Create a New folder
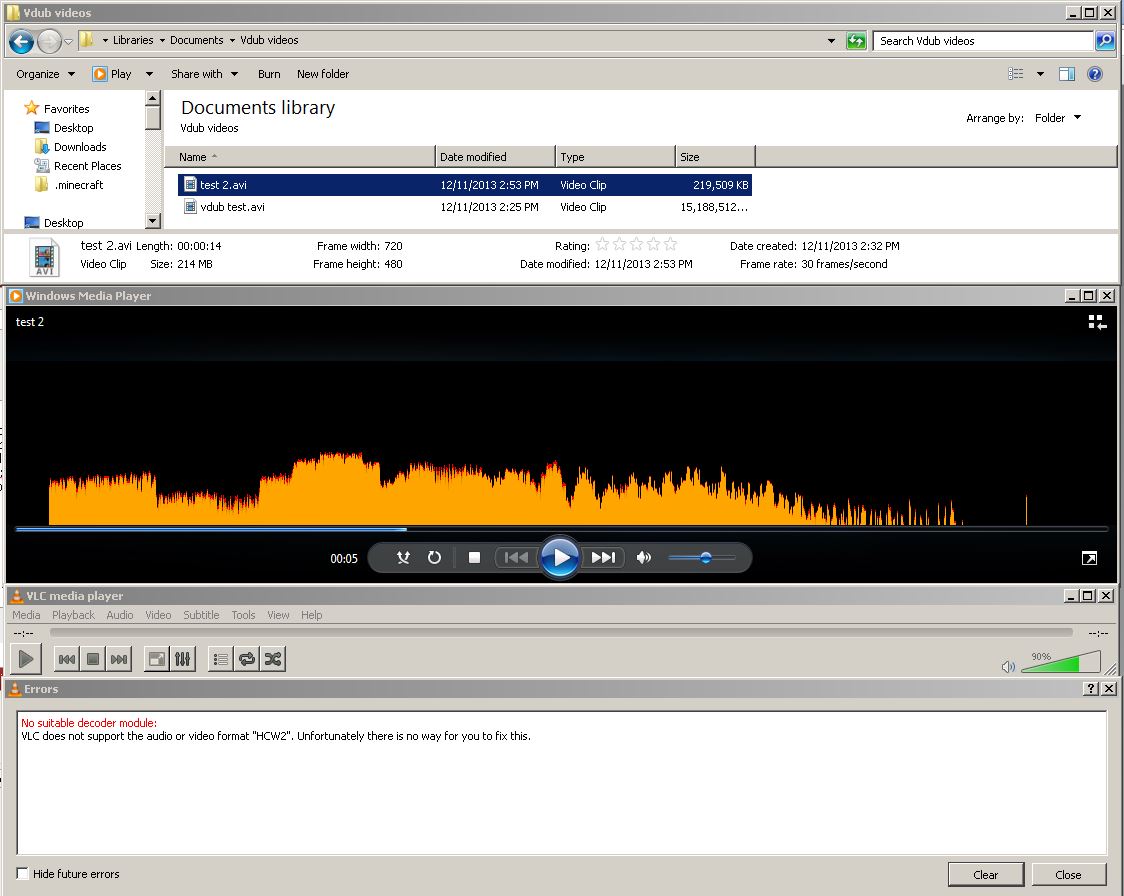 click(323, 74)
